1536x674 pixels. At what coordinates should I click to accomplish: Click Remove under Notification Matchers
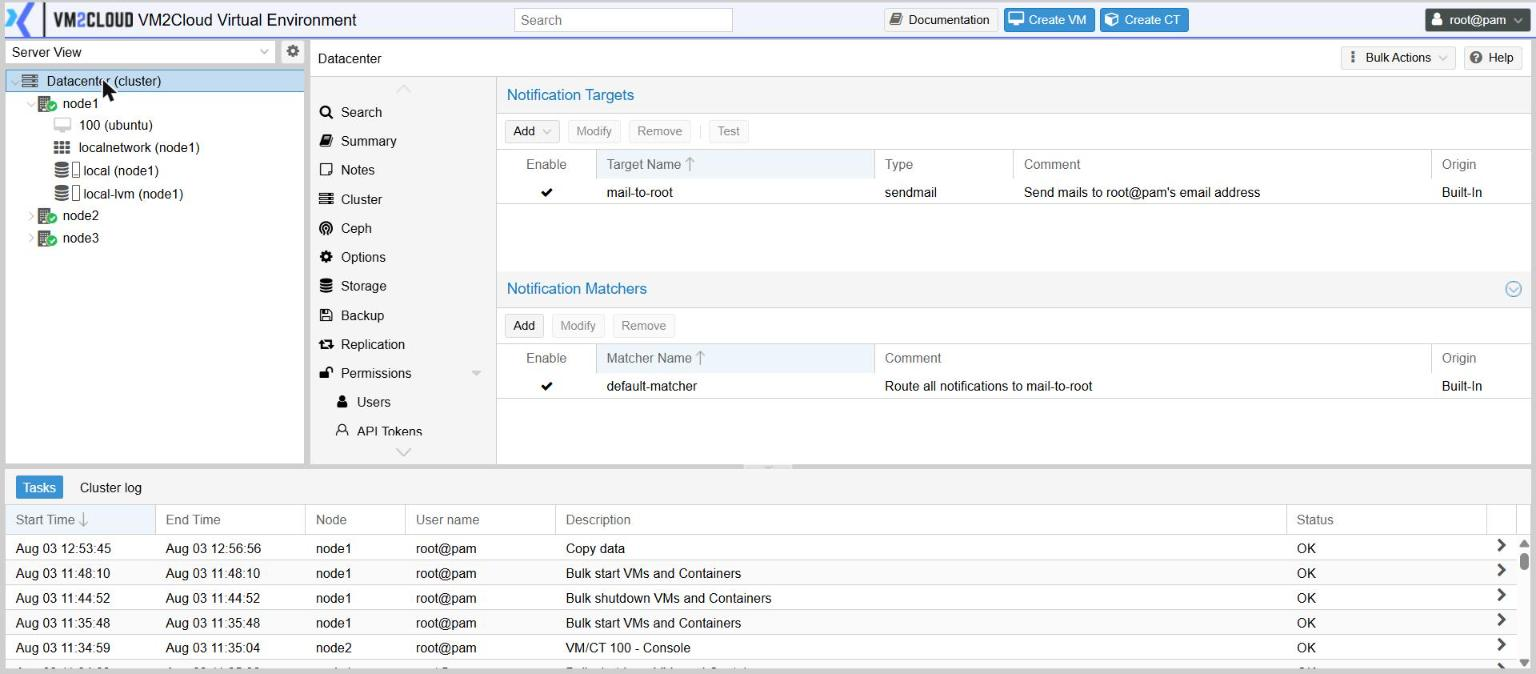pyautogui.click(x=644, y=326)
